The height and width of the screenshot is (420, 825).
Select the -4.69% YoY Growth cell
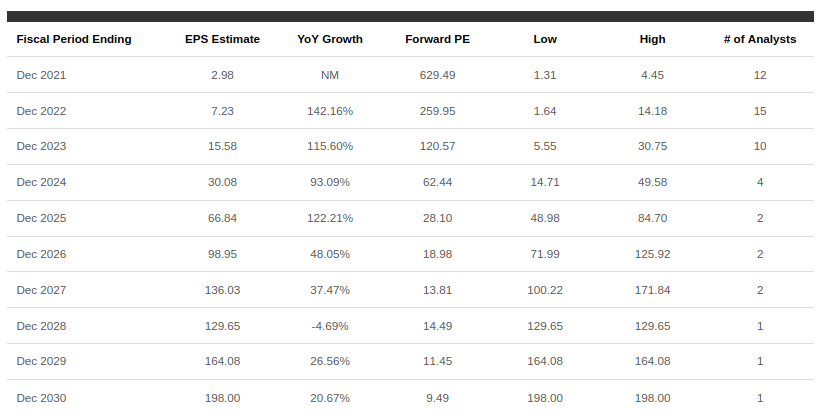point(330,326)
